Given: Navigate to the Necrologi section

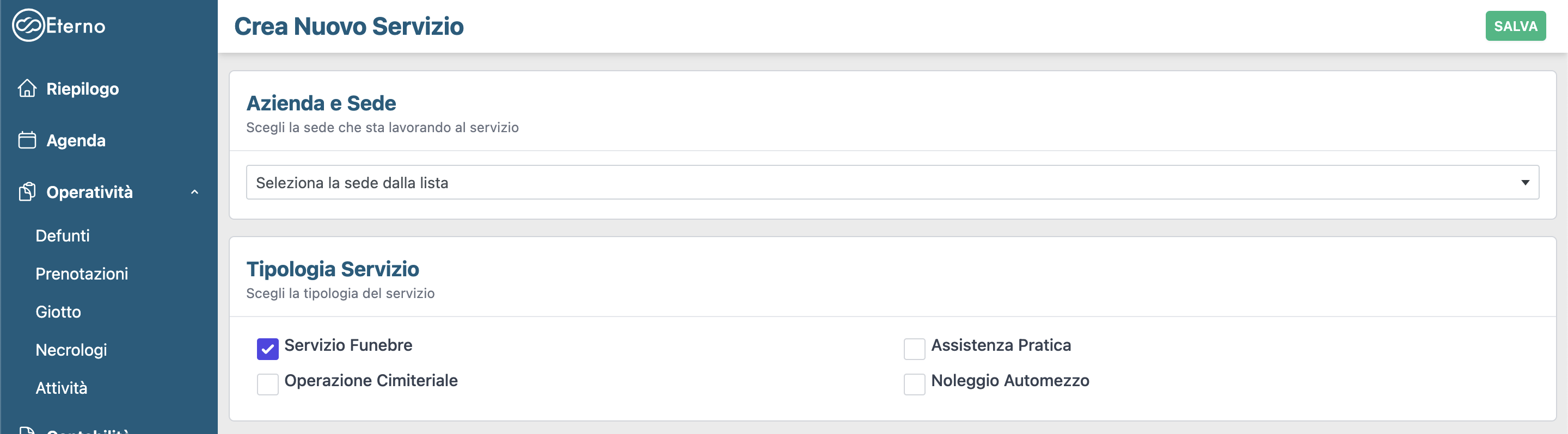Looking at the screenshot, I should 71,350.
